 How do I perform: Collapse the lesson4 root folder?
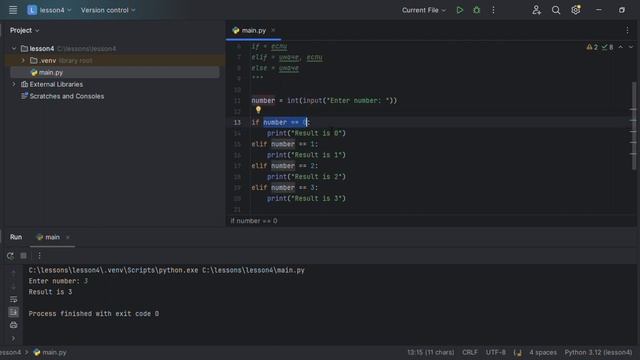pyautogui.click(x=14, y=49)
